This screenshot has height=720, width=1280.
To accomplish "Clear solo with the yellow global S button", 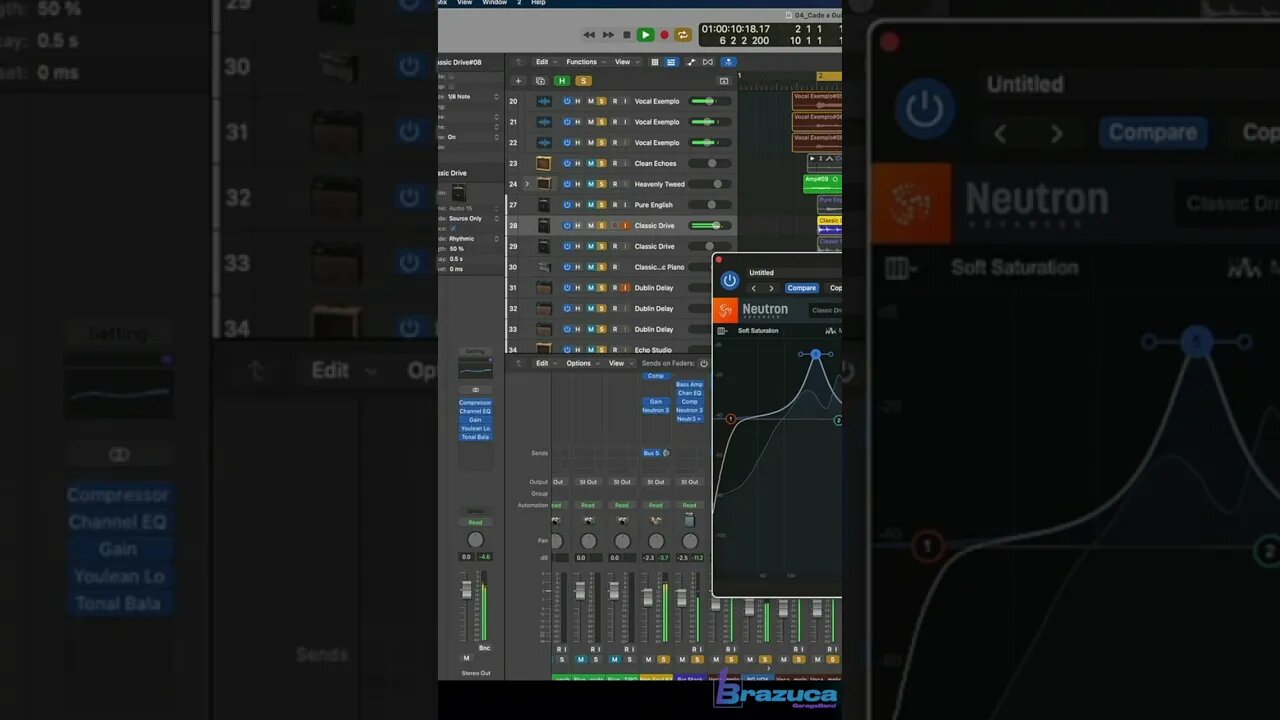I will click(583, 81).
